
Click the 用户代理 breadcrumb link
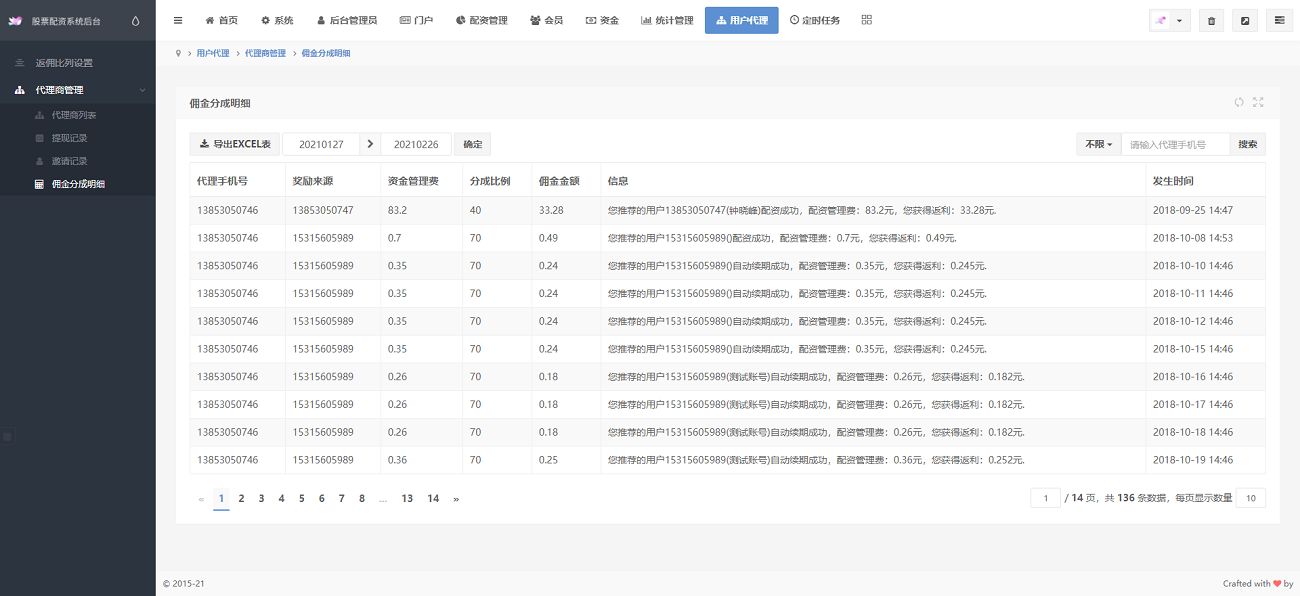(213, 53)
